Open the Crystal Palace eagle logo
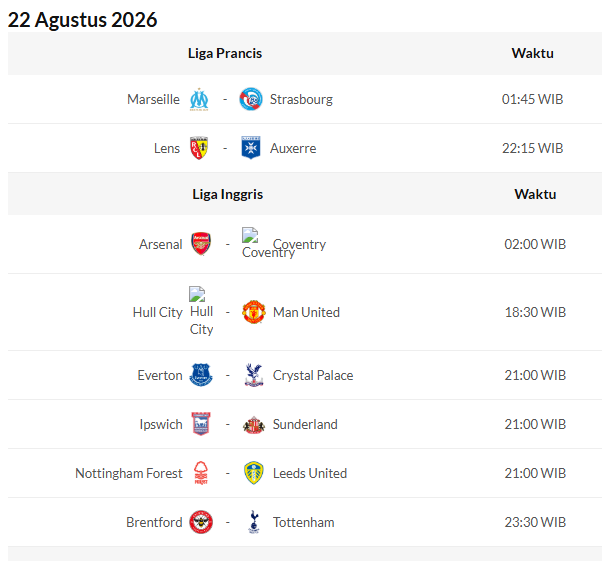 tap(253, 375)
